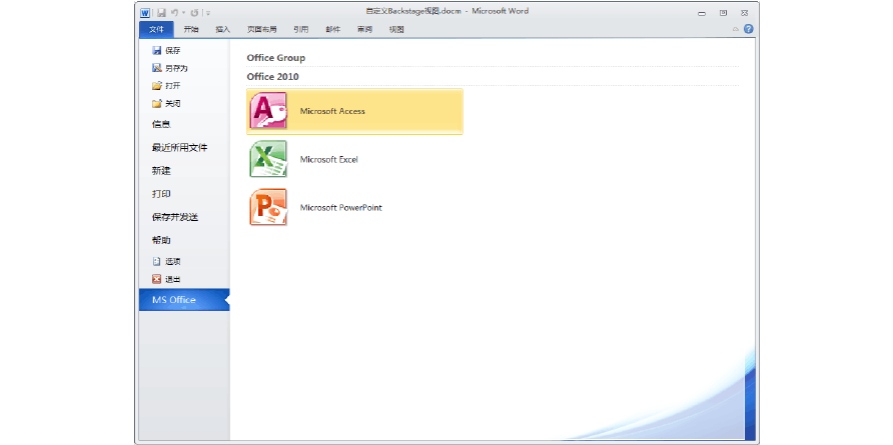Minimize the Word window

(702, 13)
